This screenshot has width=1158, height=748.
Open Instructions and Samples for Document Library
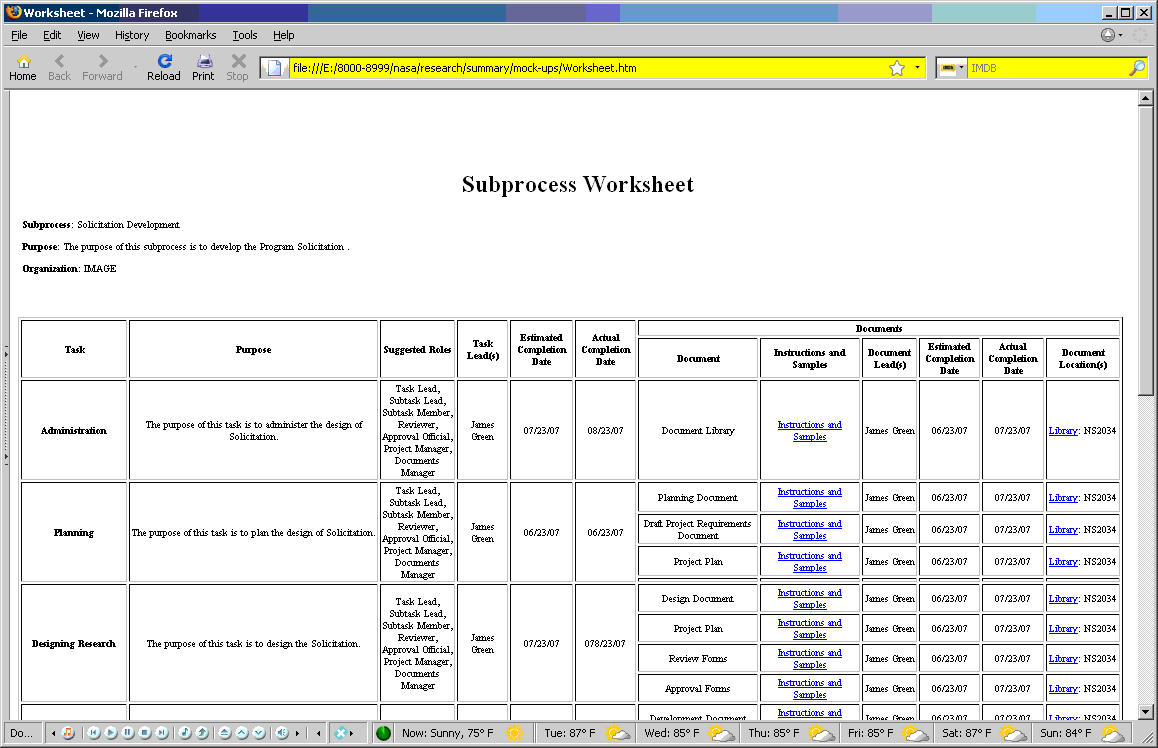click(809, 430)
